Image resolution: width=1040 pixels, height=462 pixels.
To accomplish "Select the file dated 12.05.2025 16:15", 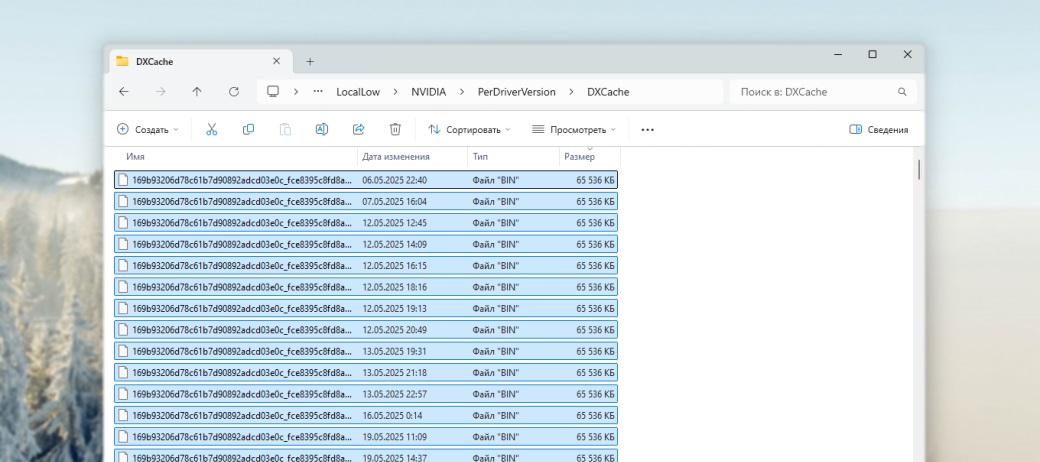I will point(366,266).
